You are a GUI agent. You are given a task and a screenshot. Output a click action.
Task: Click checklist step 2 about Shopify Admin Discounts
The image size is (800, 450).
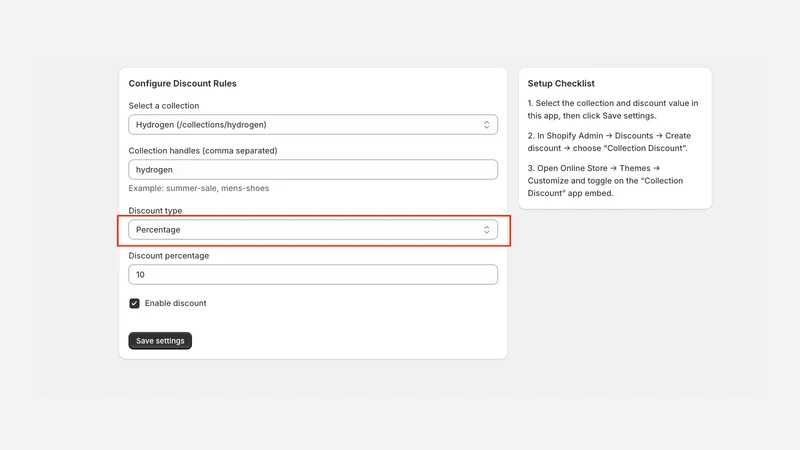tap(609, 142)
